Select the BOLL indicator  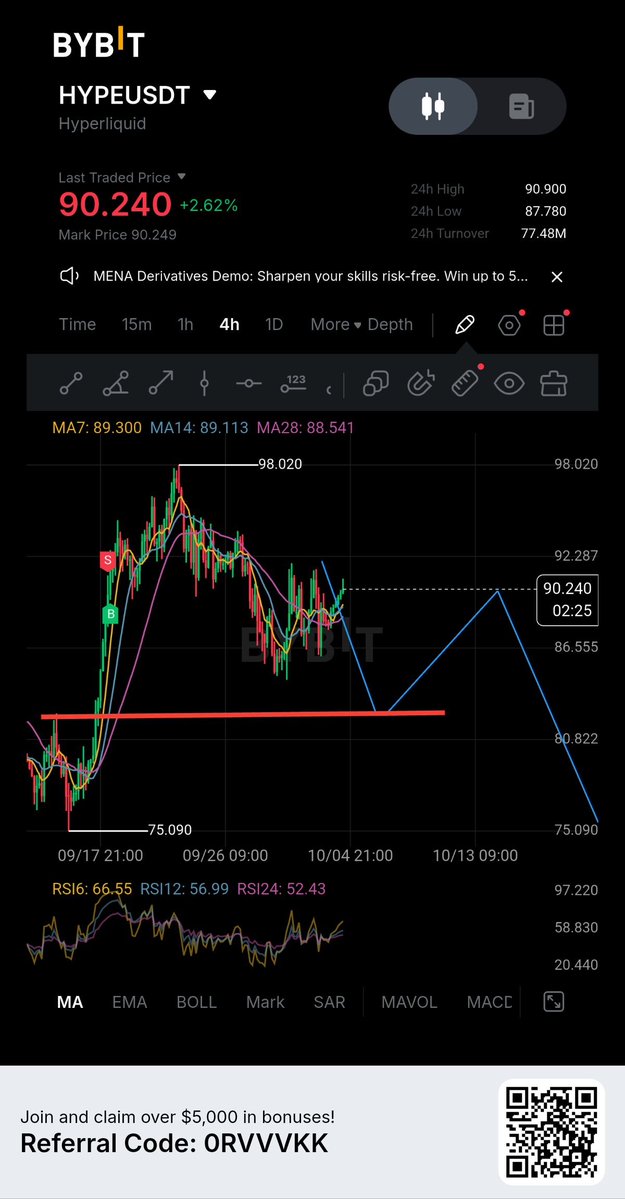[197, 1002]
